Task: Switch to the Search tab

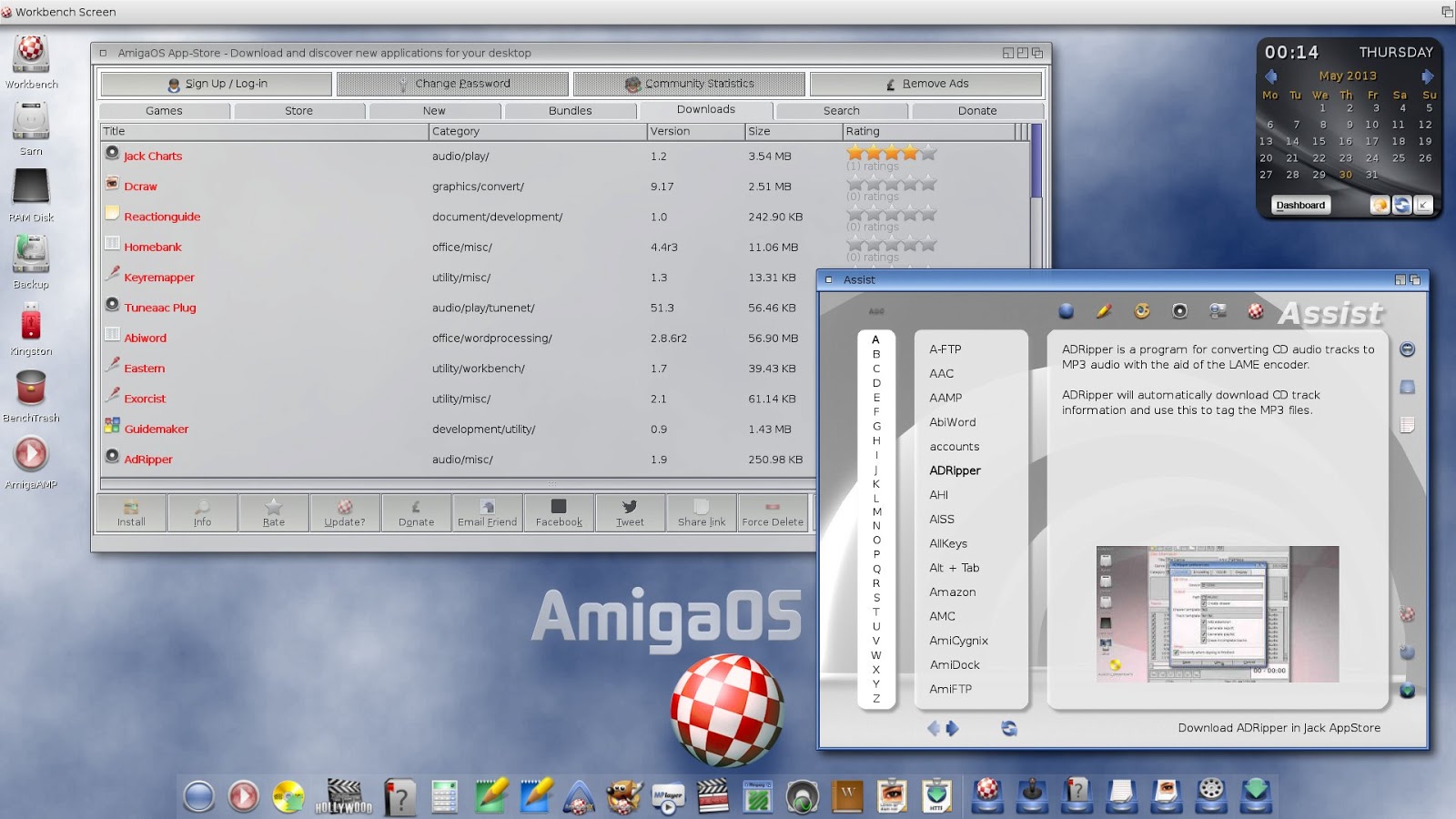Action: [842, 111]
